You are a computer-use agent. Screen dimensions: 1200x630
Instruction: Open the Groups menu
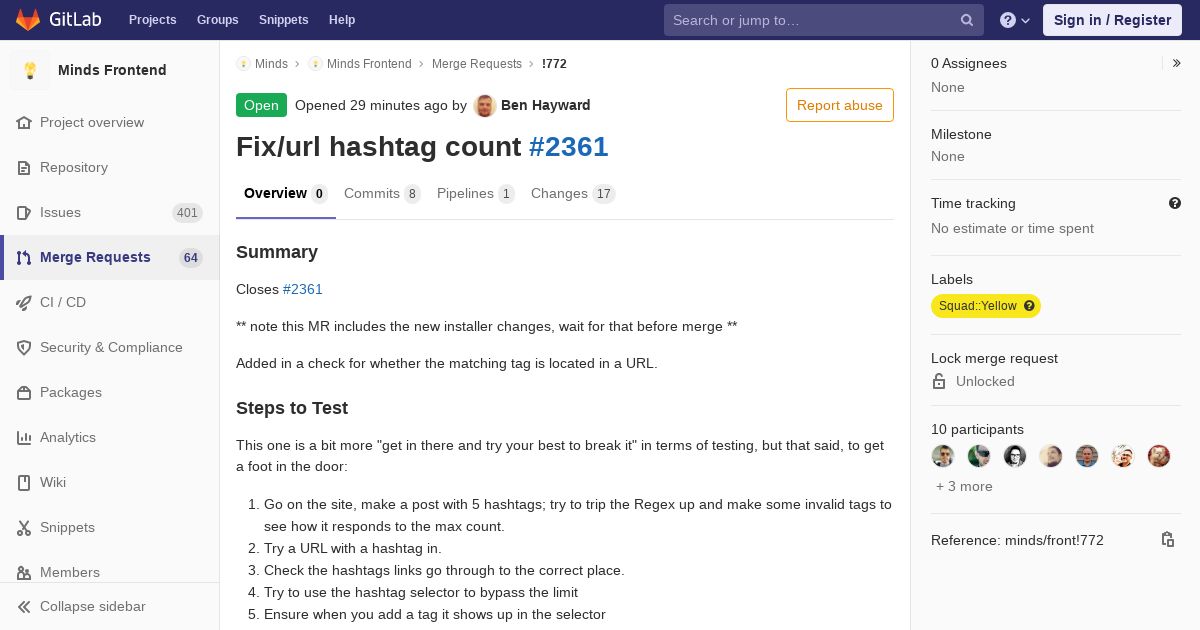pos(217,20)
